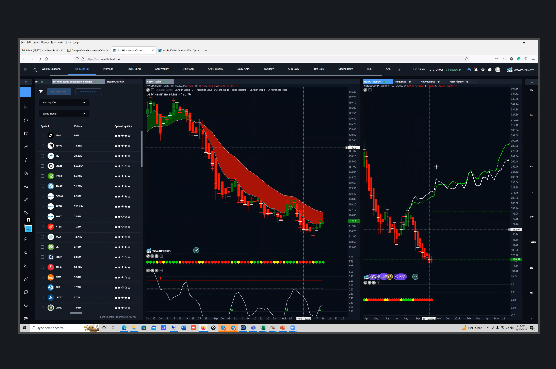556x369 pixels.
Task: Click the grey tab heading the middle chart panel
Action: point(160,82)
